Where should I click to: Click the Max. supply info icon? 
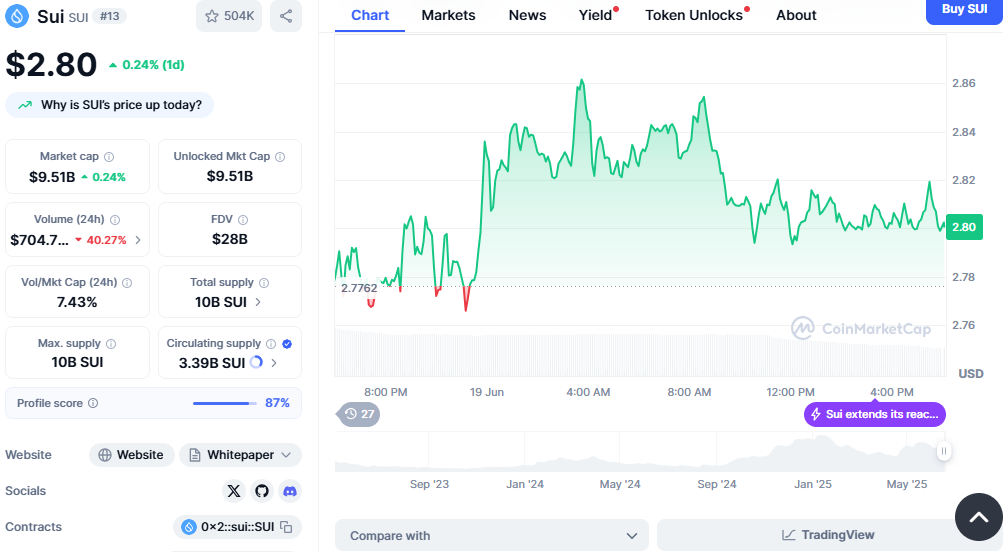pyautogui.click(x=111, y=343)
